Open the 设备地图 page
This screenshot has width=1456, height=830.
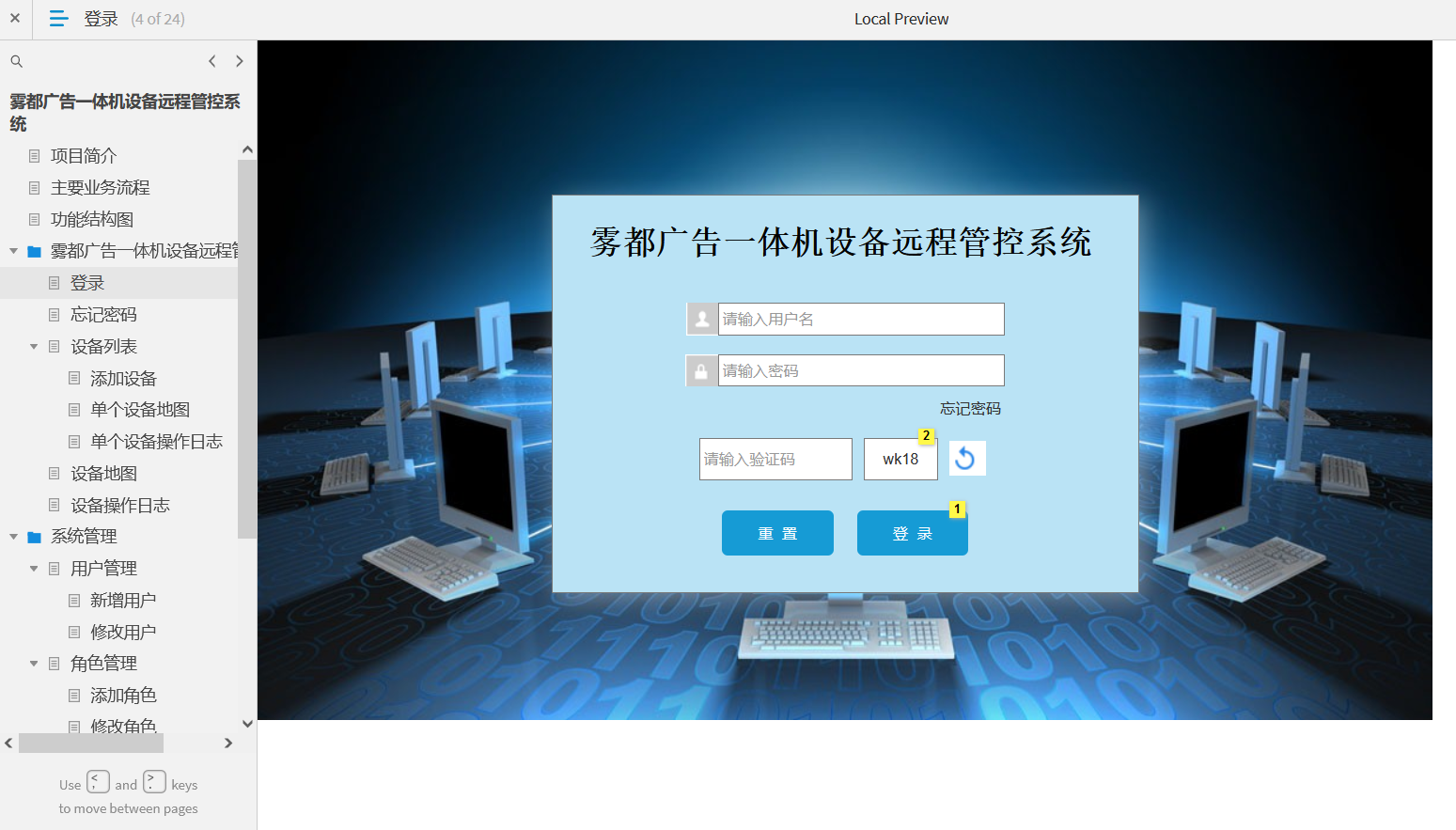point(104,474)
